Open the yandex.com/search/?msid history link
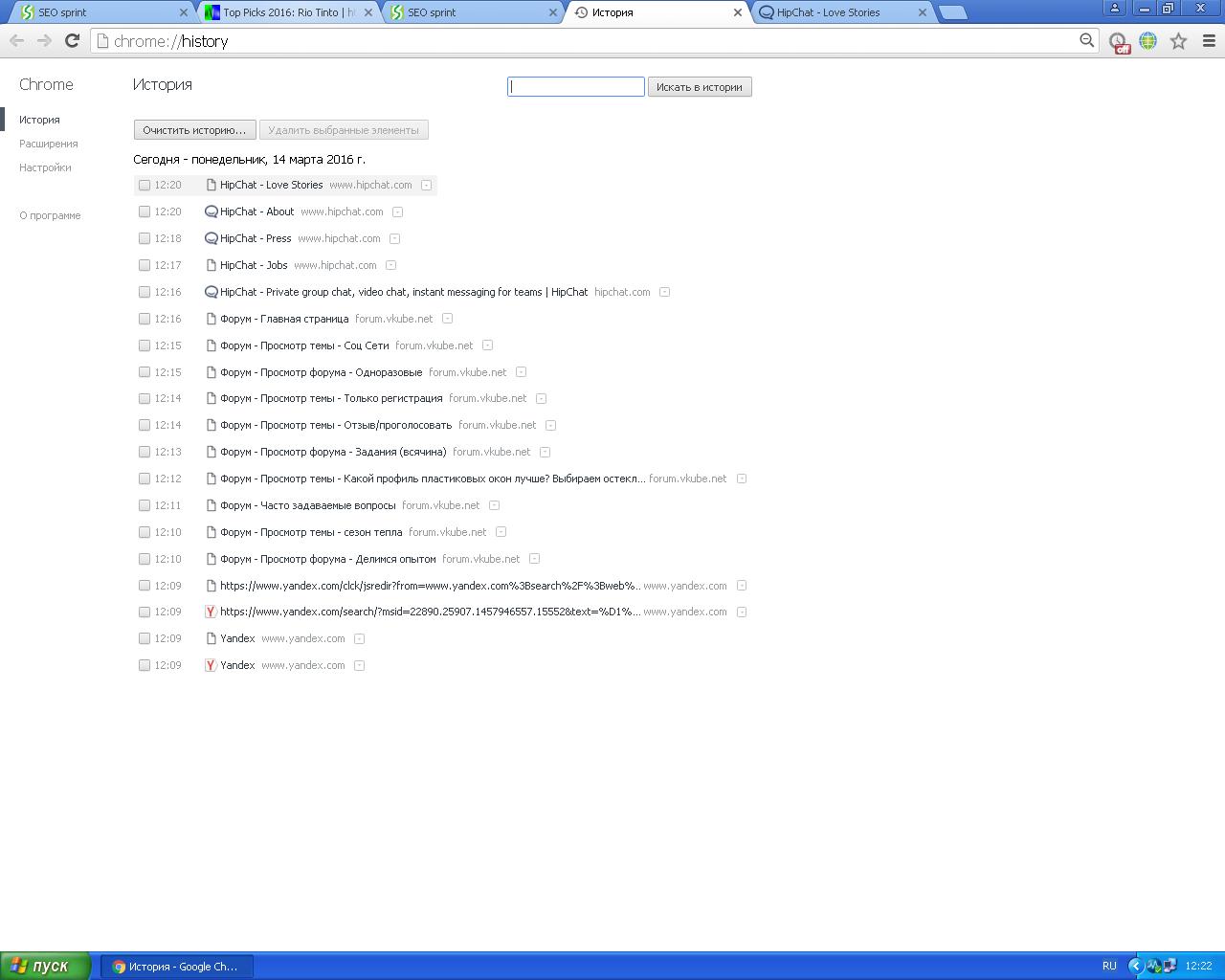Image resolution: width=1225 pixels, height=980 pixels. (x=431, y=612)
